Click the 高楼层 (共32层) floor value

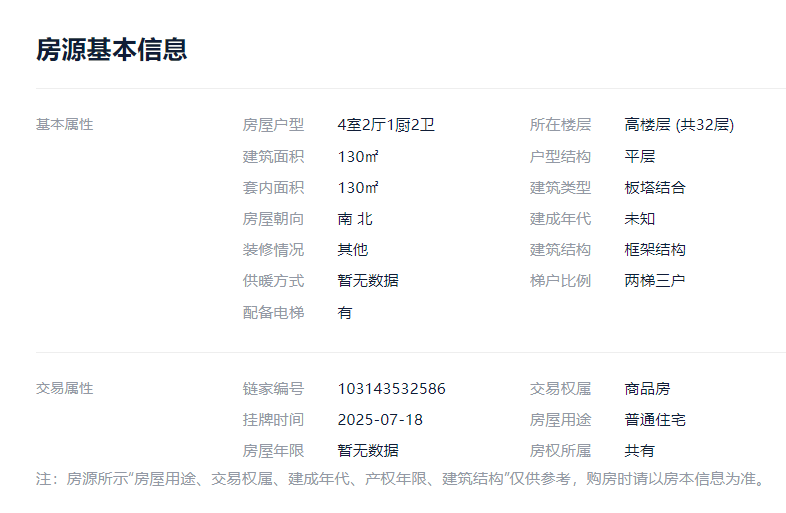point(679,125)
